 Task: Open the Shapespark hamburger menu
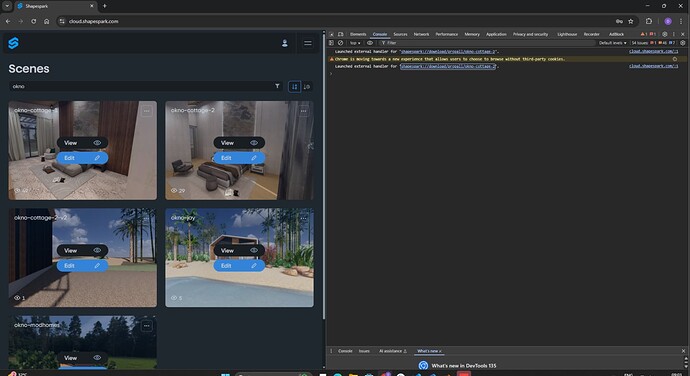click(x=308, y=43)
